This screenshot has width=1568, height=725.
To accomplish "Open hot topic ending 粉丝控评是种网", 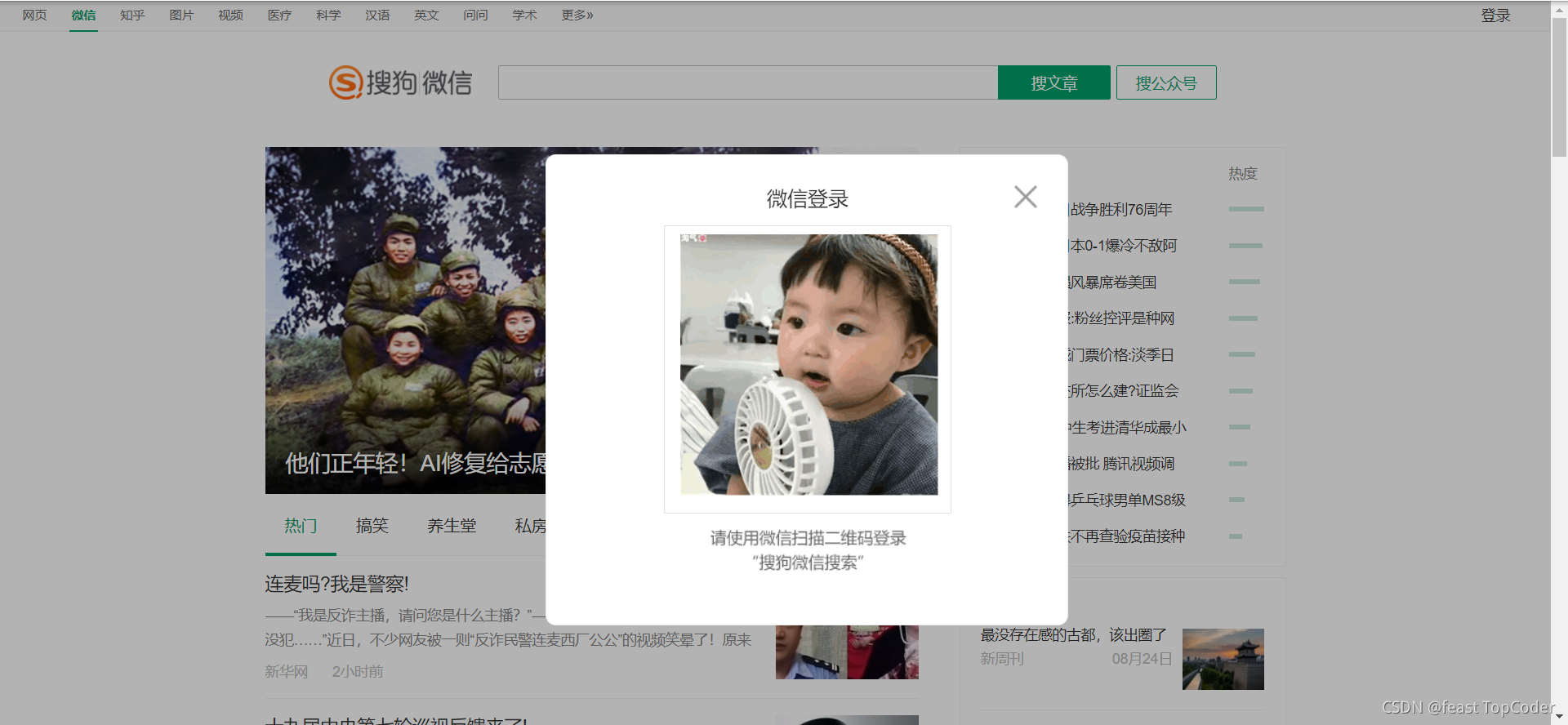I will (x=1121, y=318).
